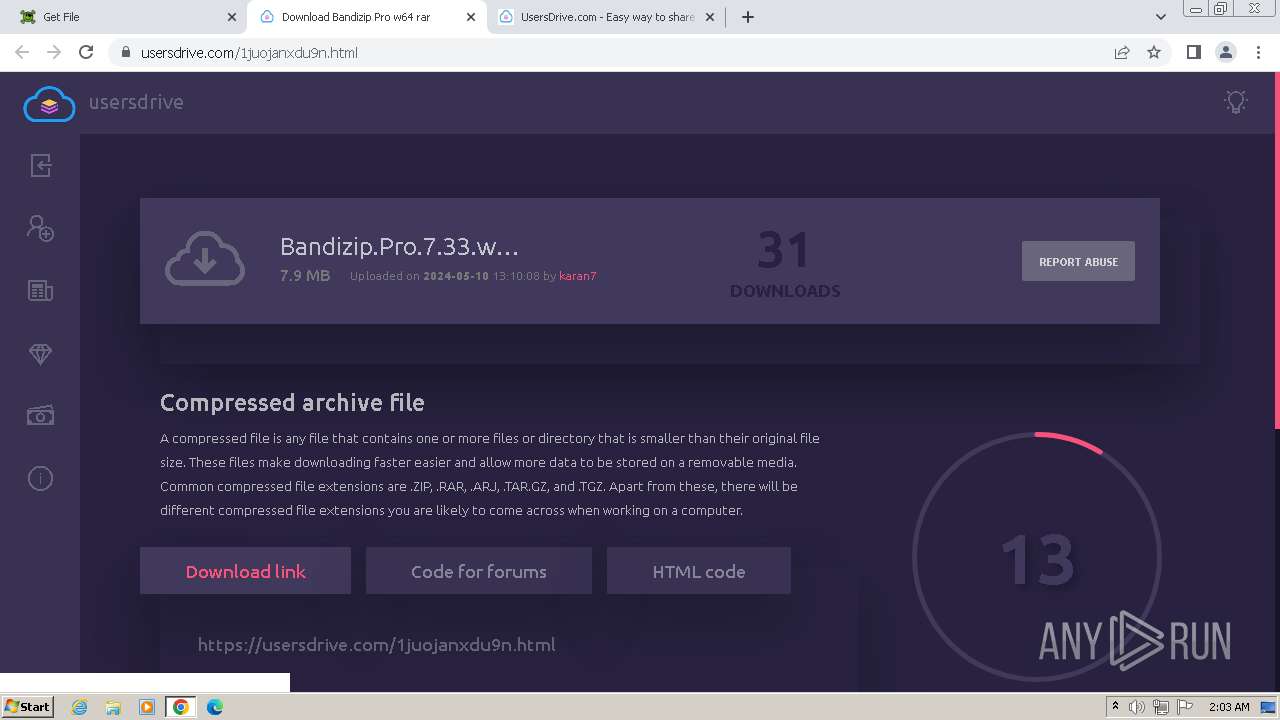Open the news sidebar icon
Image resolution: width=1280 pixels, height=720 pixels.
(40, 291)
